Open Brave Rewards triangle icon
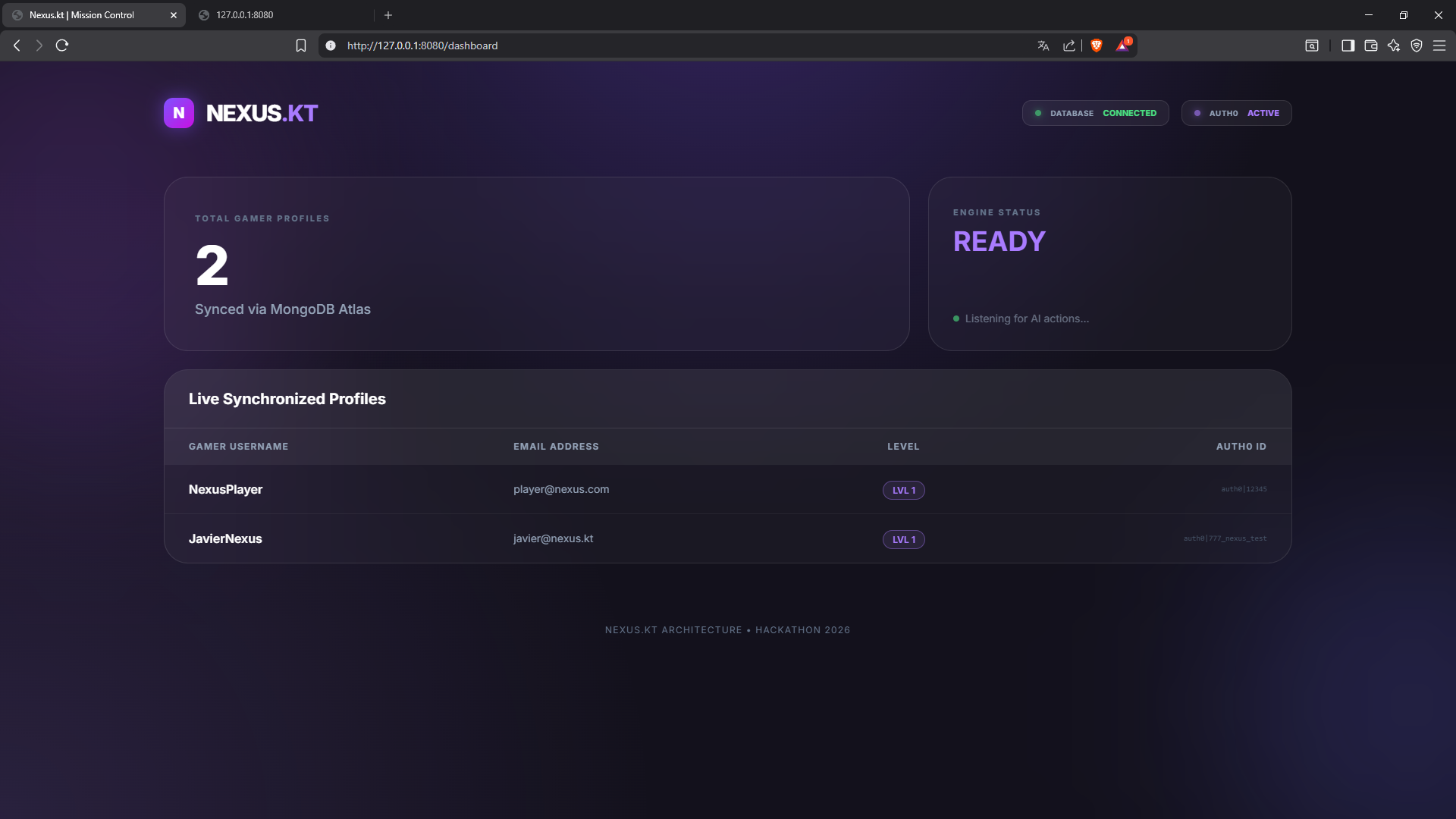The width and height of the screenshot is (1456, 819). pyautogui.click(x=1122, y=45)
